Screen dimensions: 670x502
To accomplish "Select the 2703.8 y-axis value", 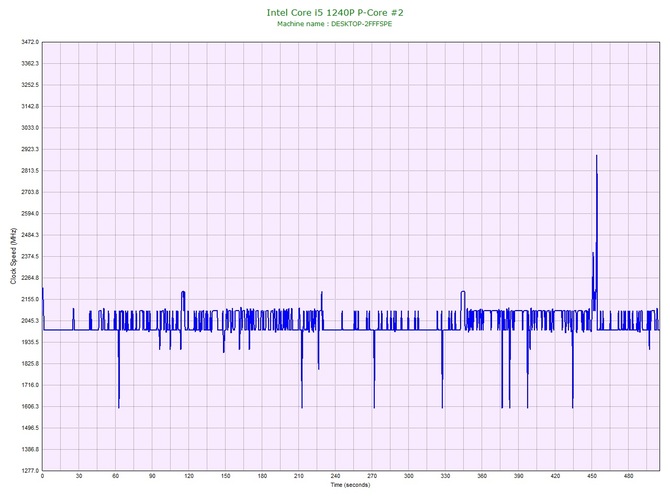I will (x=30, y=192).
